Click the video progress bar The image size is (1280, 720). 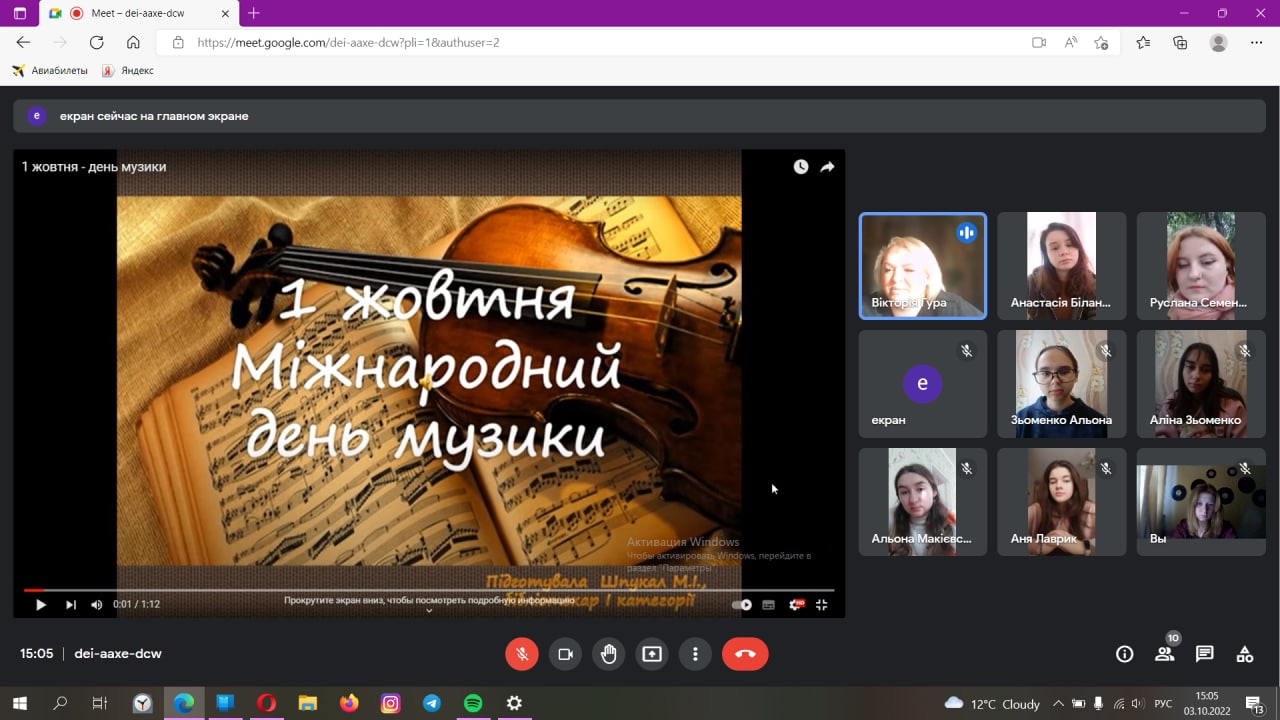(x=430, y=590)
